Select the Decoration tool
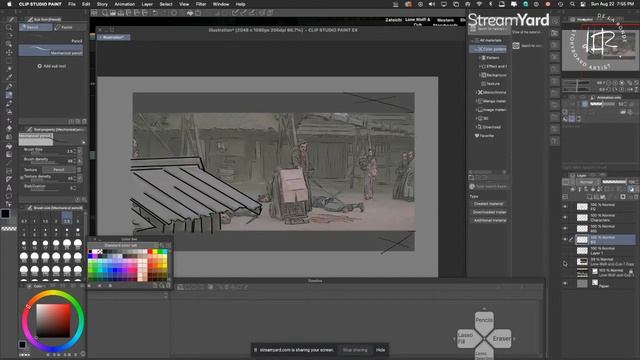 (9, 120)
